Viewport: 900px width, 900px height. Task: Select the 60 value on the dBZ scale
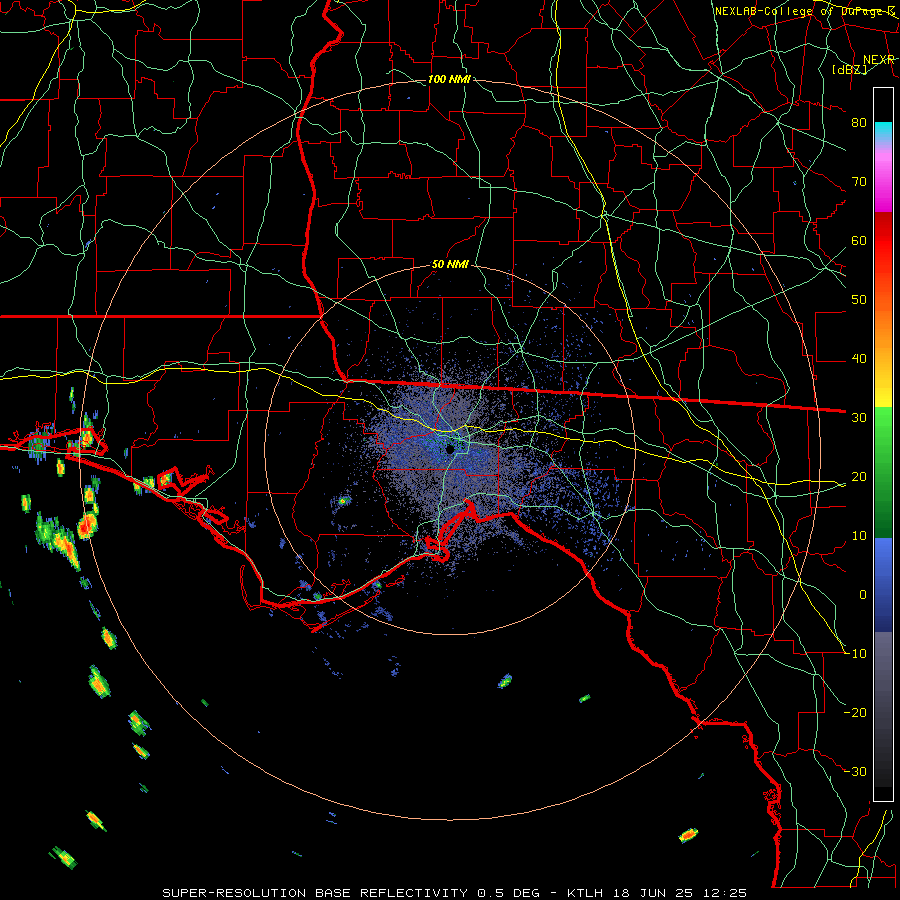coord(859,240)
